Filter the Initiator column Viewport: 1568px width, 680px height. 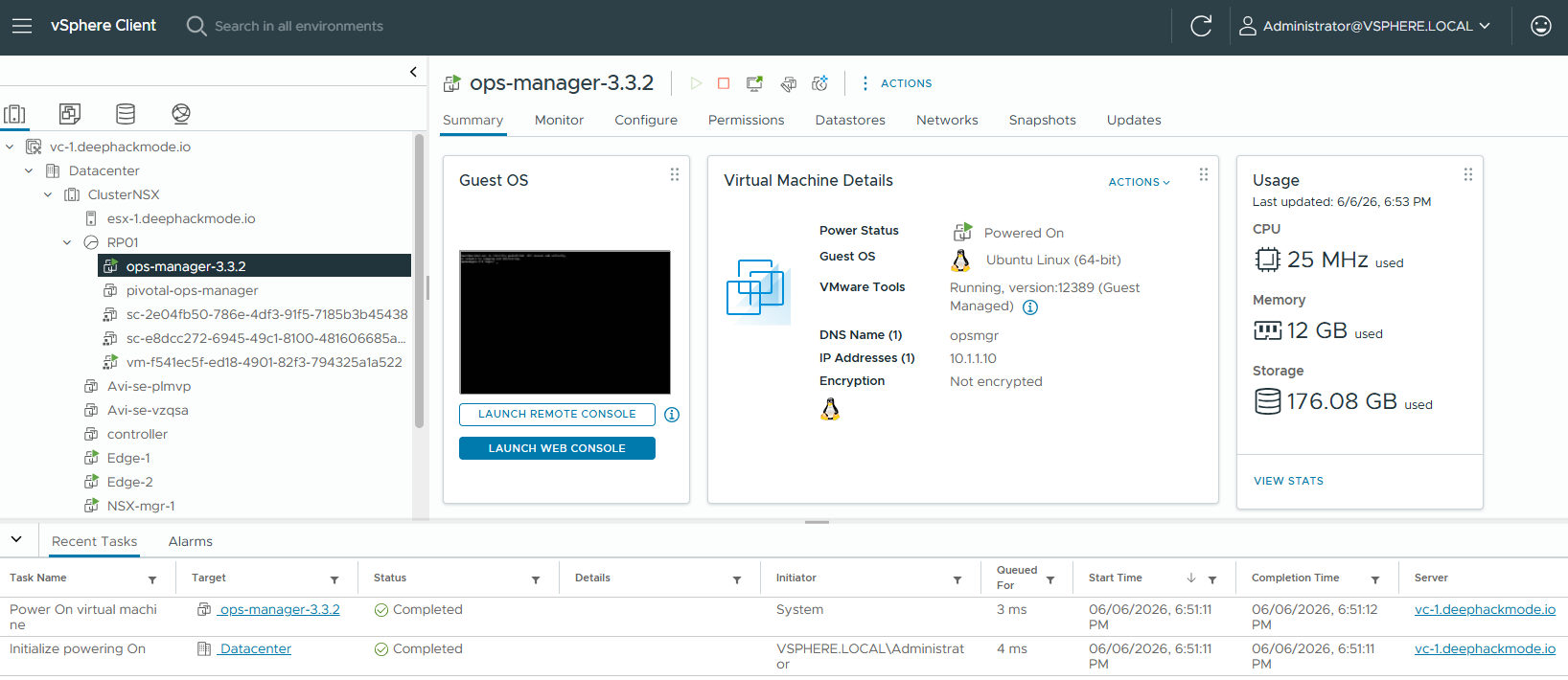pyautogui.click(x=957, y=579)
